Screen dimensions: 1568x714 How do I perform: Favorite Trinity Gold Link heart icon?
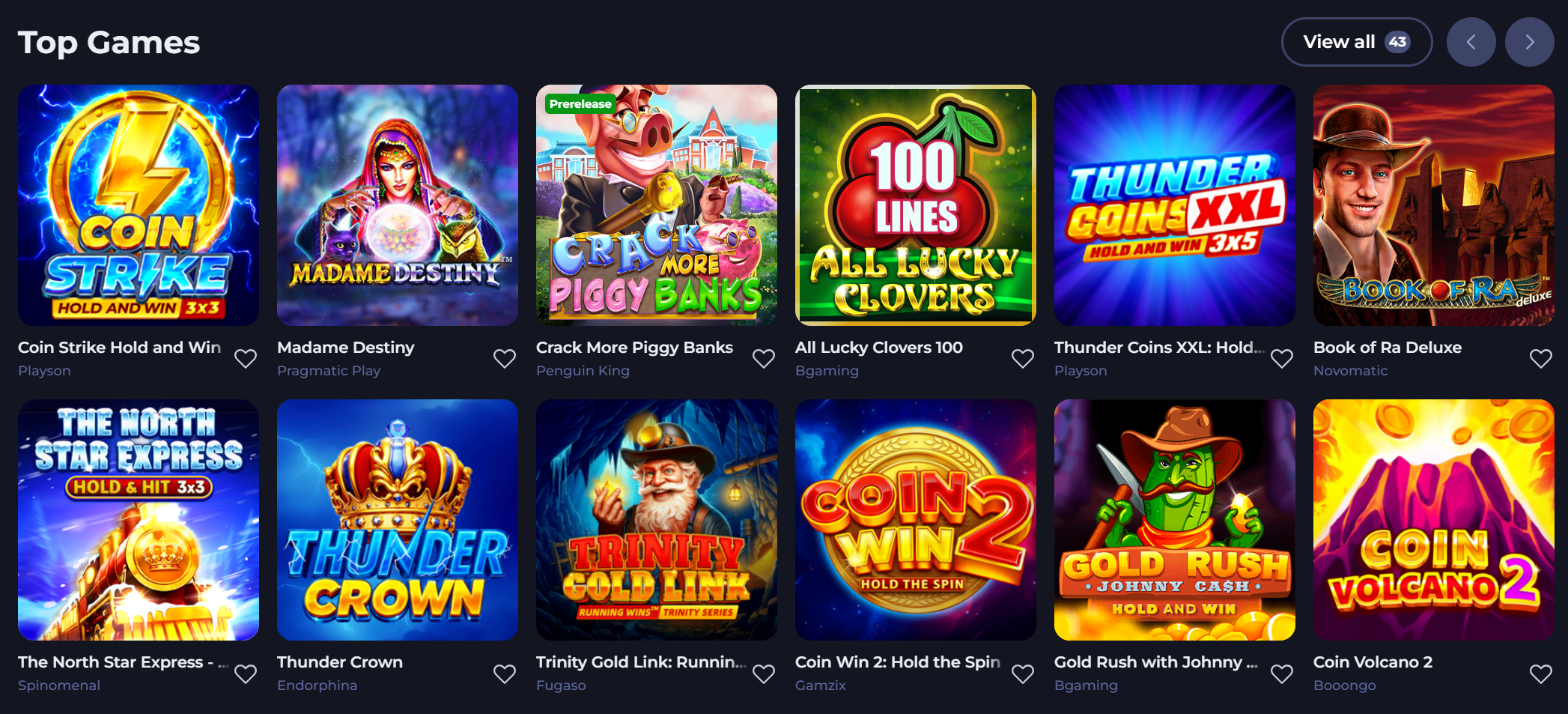coord(764,674)
